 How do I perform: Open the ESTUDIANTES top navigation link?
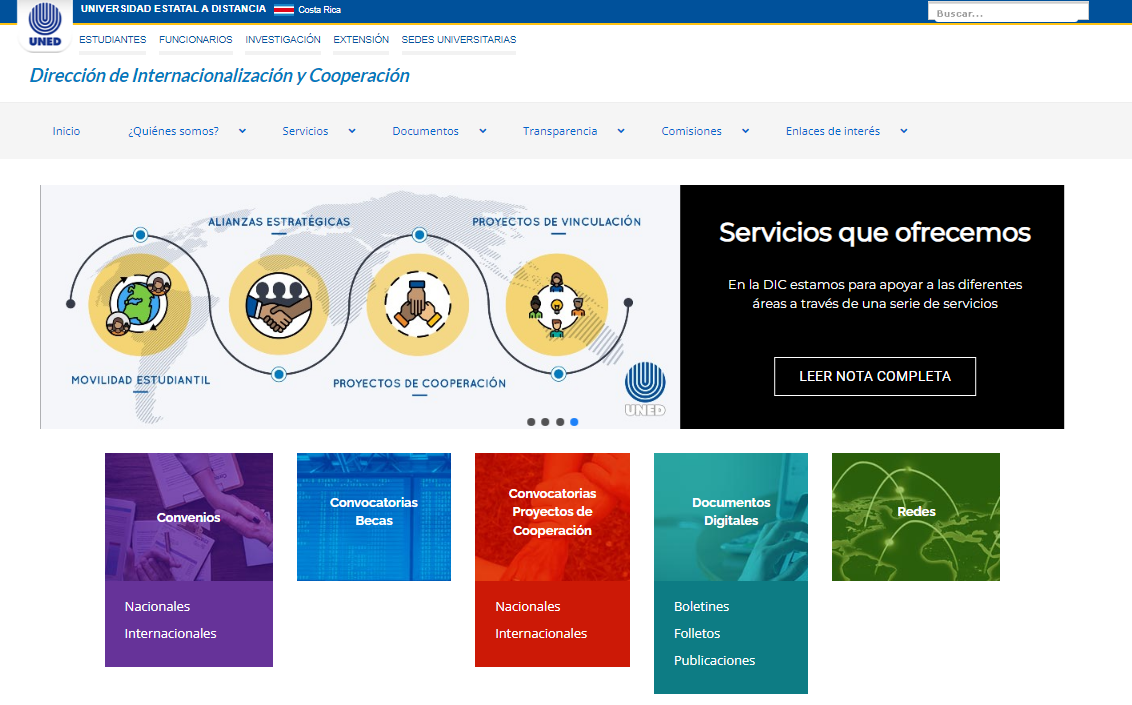[112, 40]
